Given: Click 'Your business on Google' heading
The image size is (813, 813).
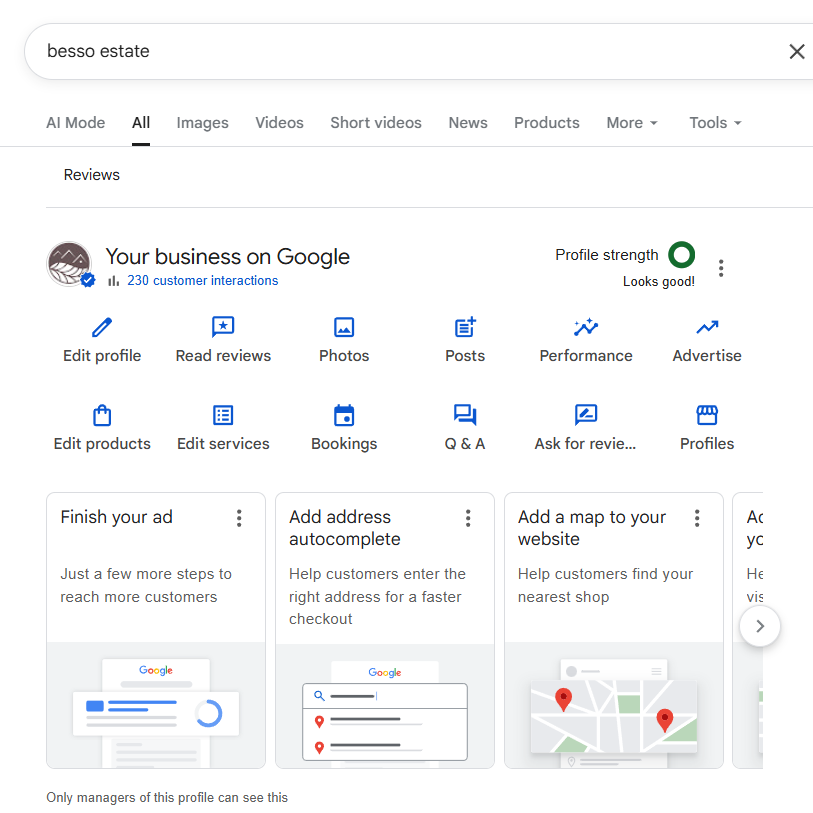Looking at the screenshot, I should point(228,257).
